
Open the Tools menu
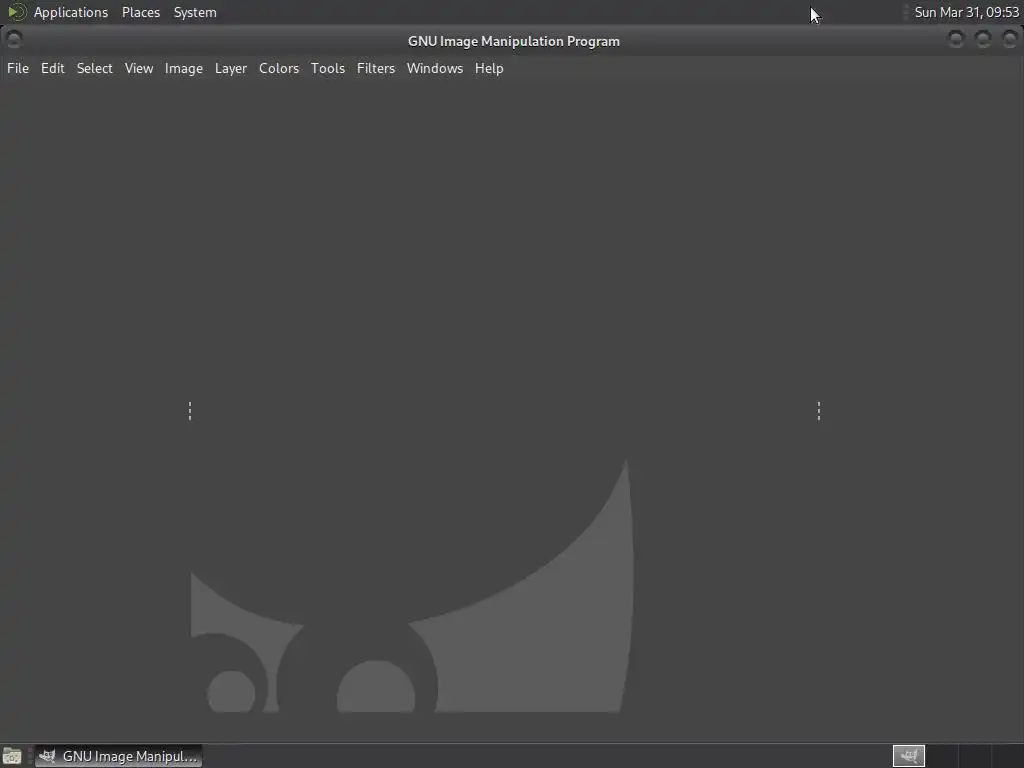click(327, 69)
